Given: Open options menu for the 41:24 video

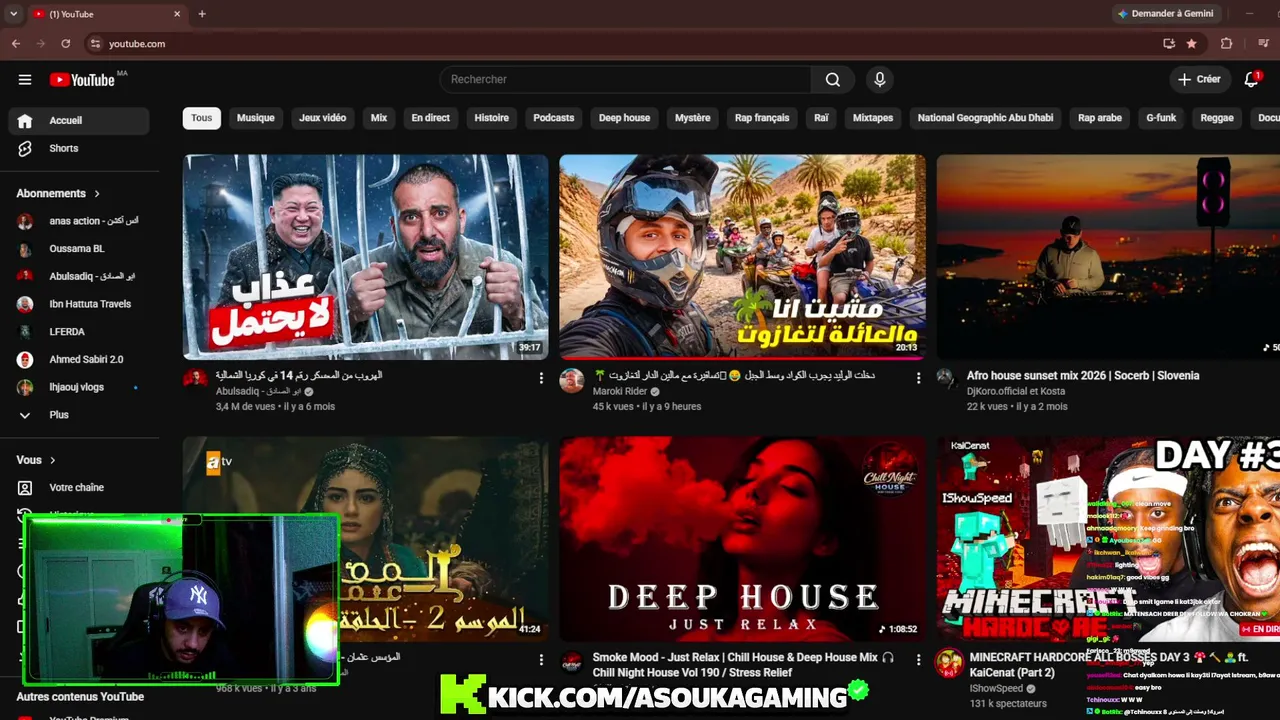Looking at the screenshot, I should [541, 660].
